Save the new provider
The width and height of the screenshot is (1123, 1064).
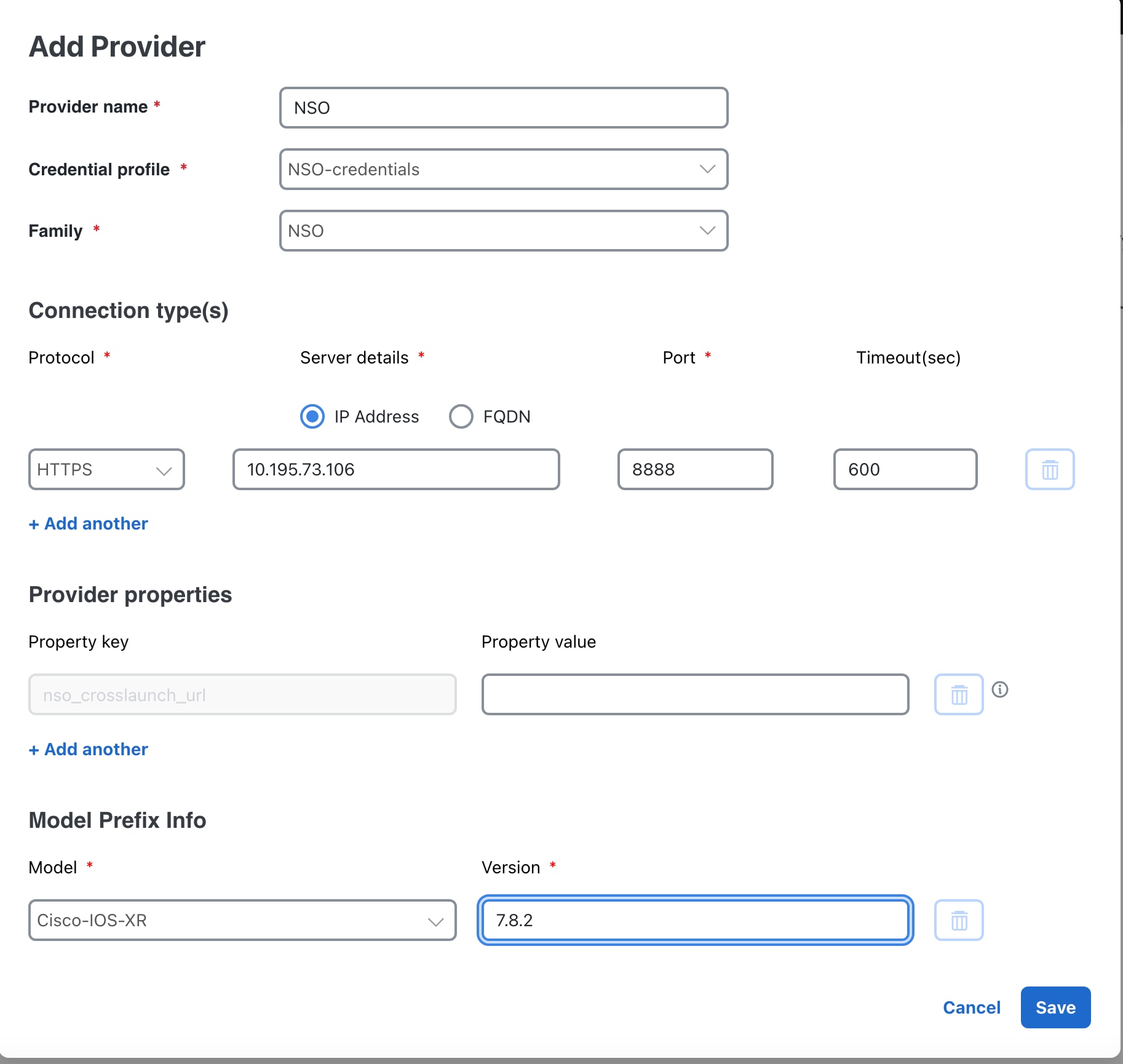pos(1055,1007)
